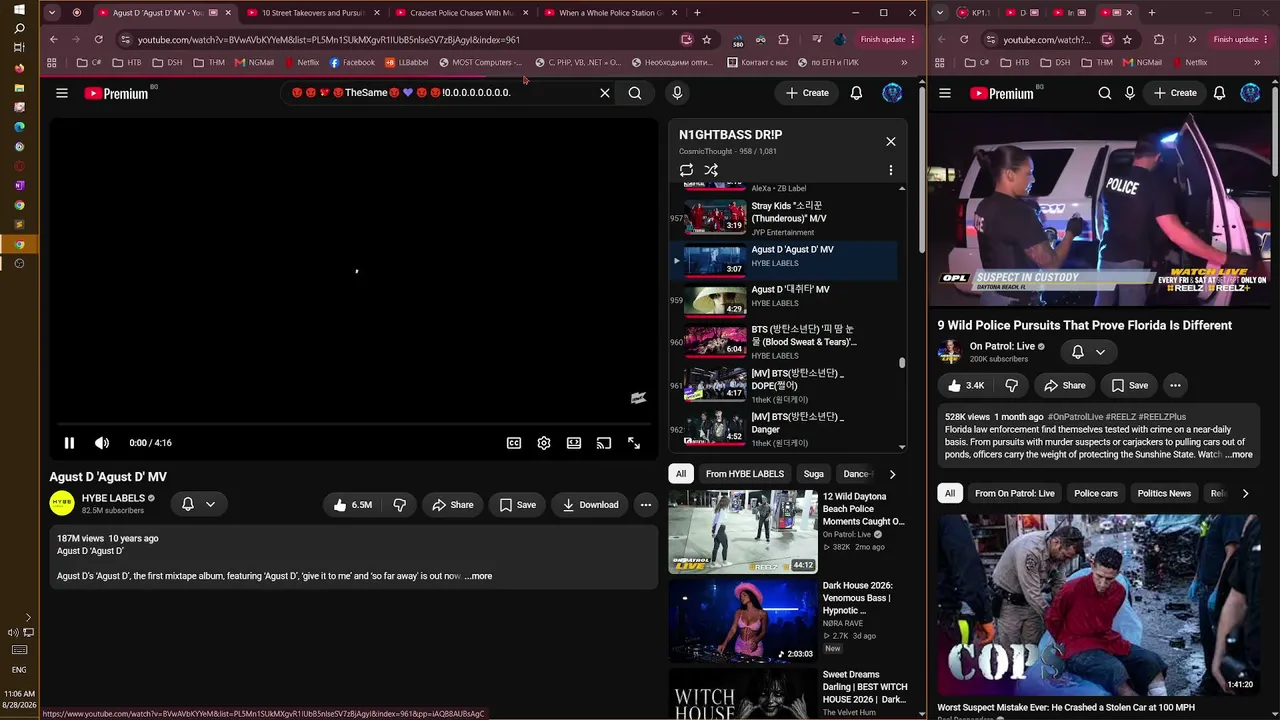Share the Agust D video
The height and width of the screenshot is (720, 1280).
pos(452,505)
